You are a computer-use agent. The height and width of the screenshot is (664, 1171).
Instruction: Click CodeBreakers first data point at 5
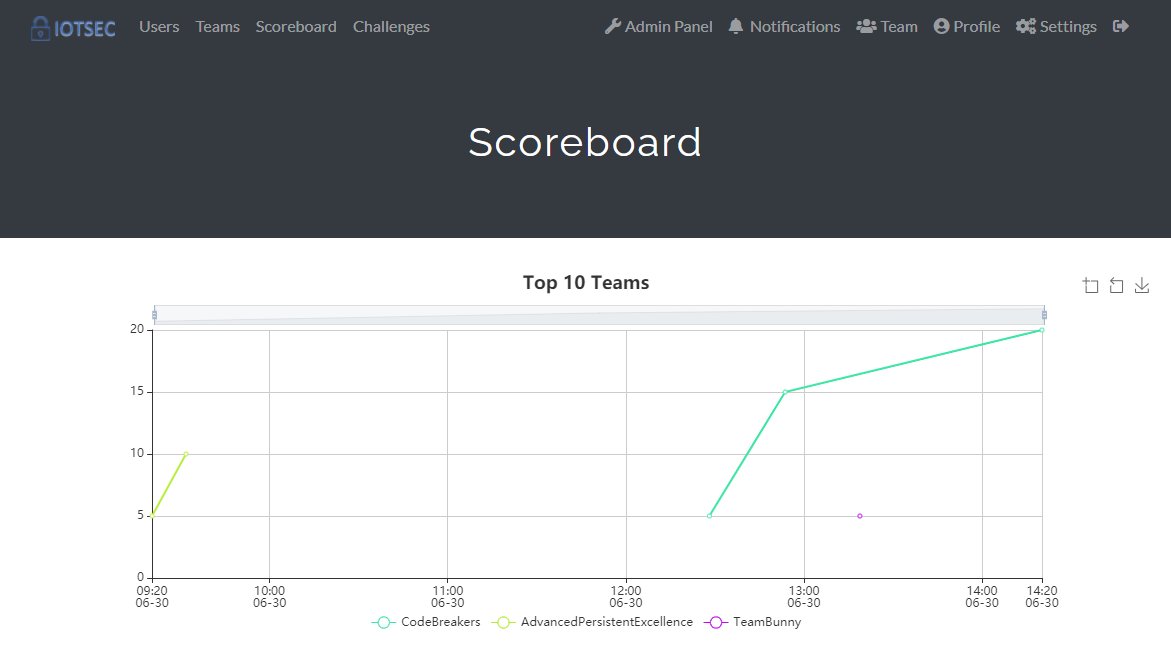pos(709,516)
